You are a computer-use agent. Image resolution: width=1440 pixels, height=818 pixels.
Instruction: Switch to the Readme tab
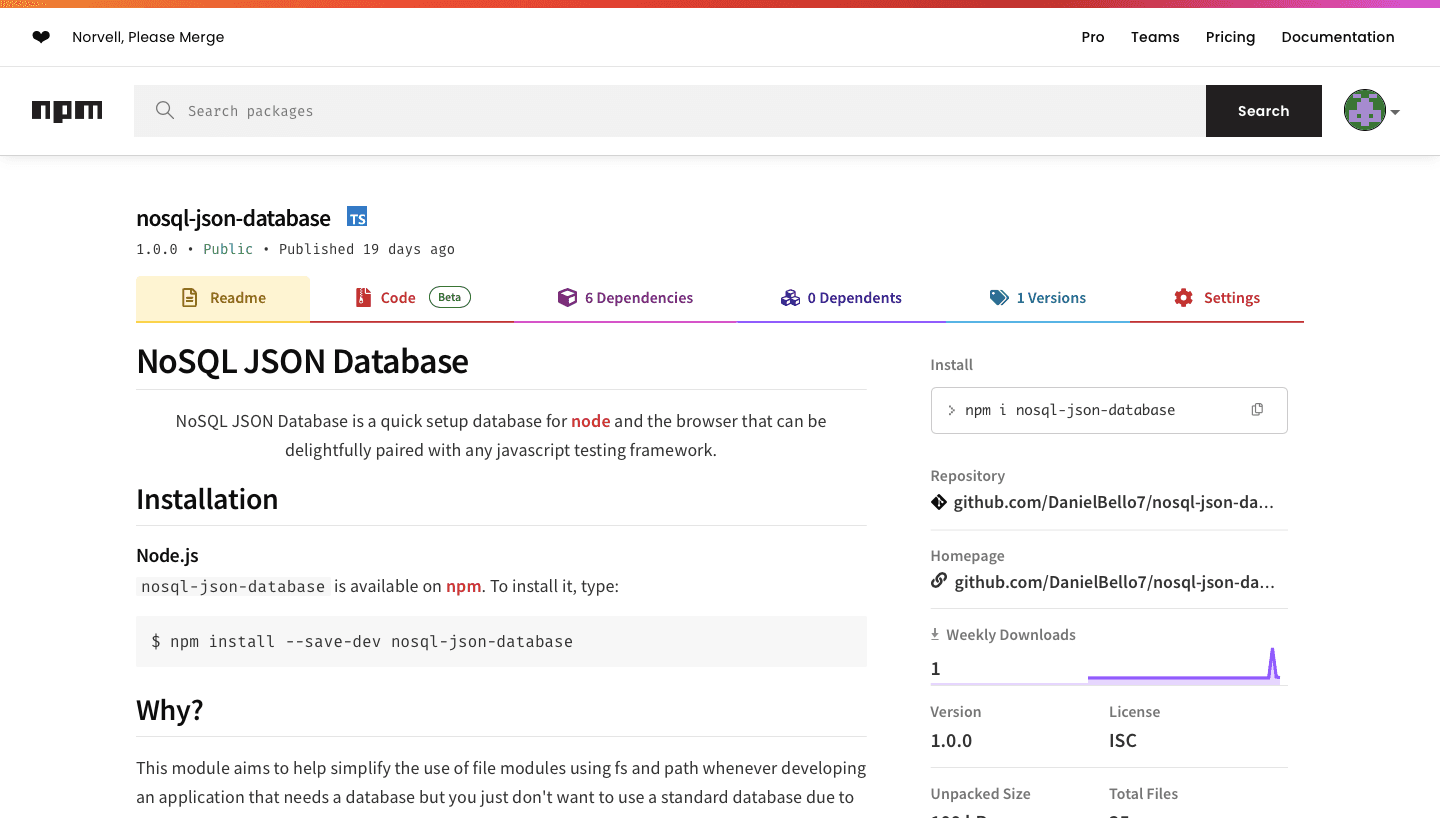[x=223, y=298]
